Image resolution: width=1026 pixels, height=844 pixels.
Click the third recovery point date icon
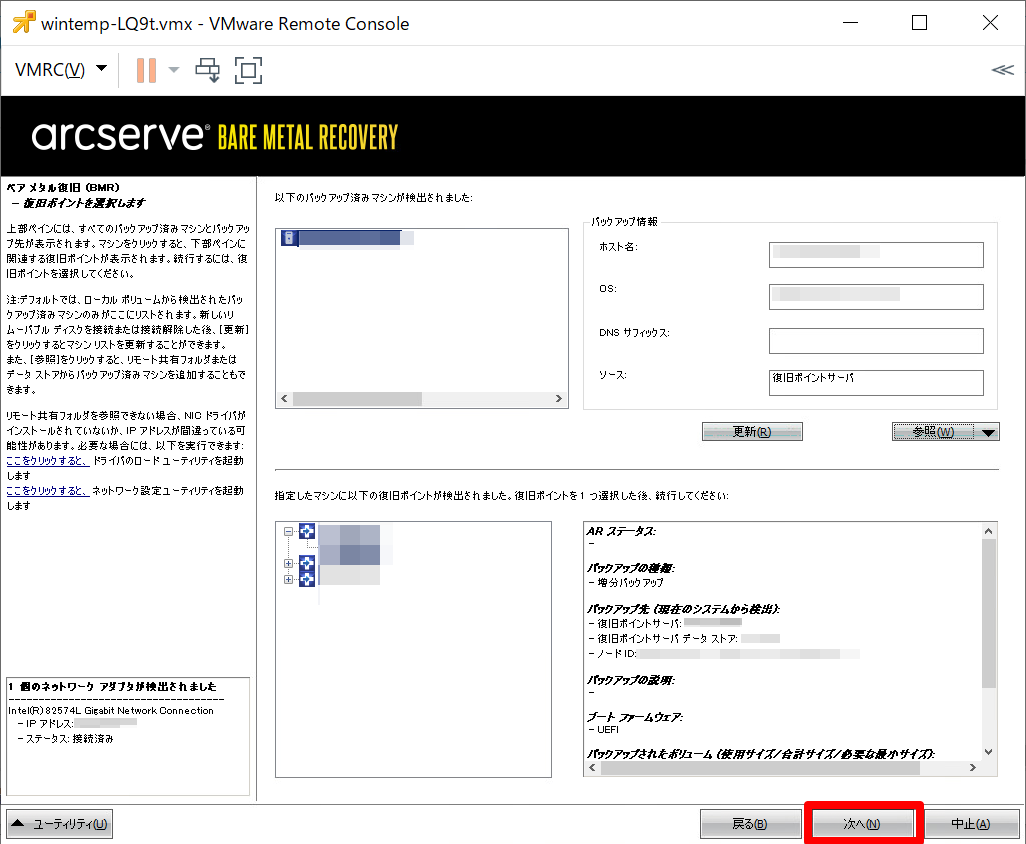(x=307, y=578)
